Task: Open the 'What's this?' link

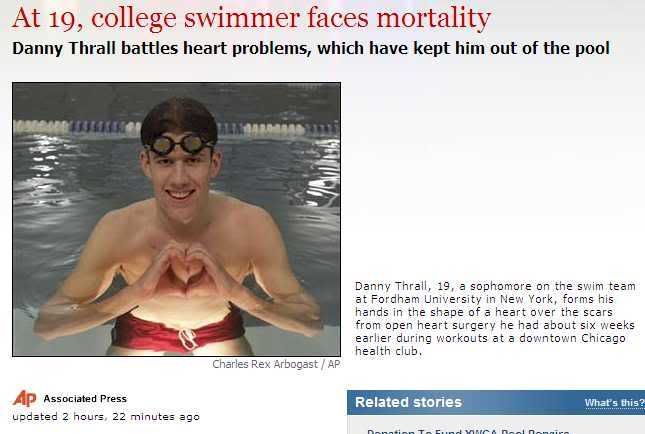Action: (613, 403)
